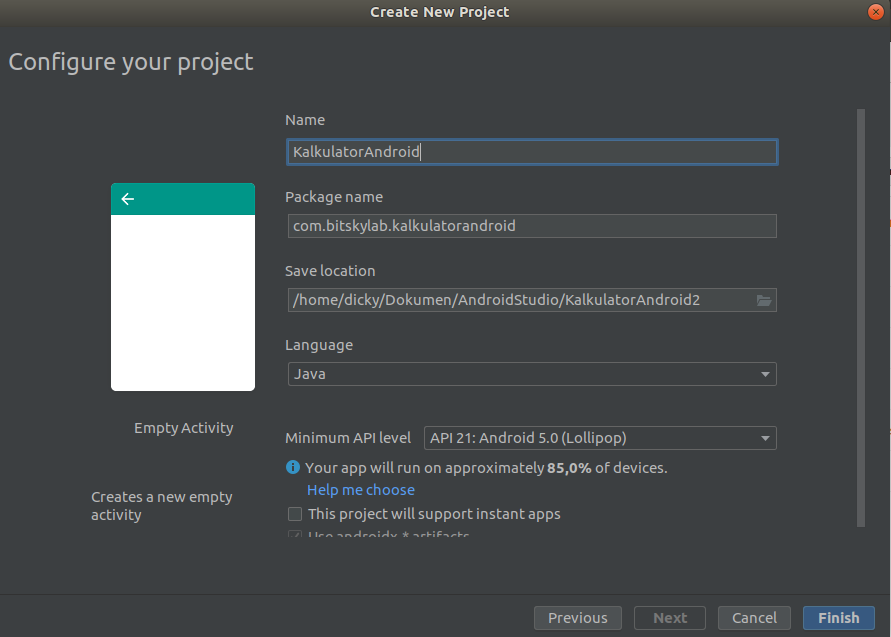Click the Empty Activity template thumbnail
Image resolution: width=891 pixels, height=637 pixels.
tap(183, 287)
